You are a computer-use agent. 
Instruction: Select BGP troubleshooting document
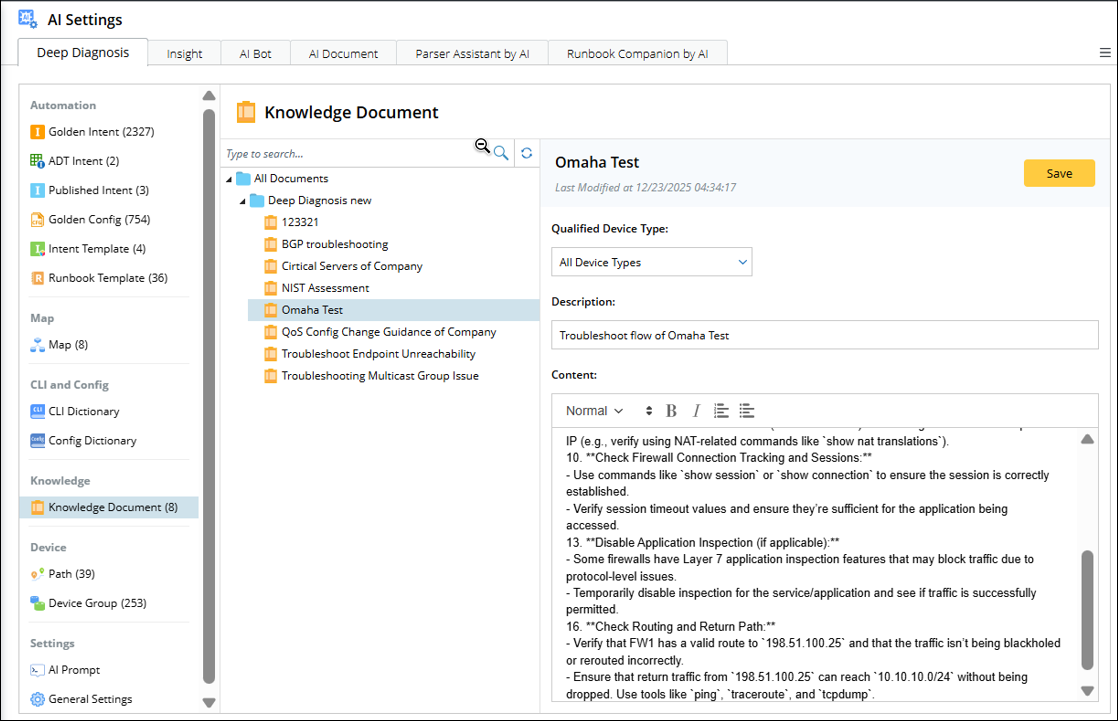pyautogui.click(x=334, y=244)
